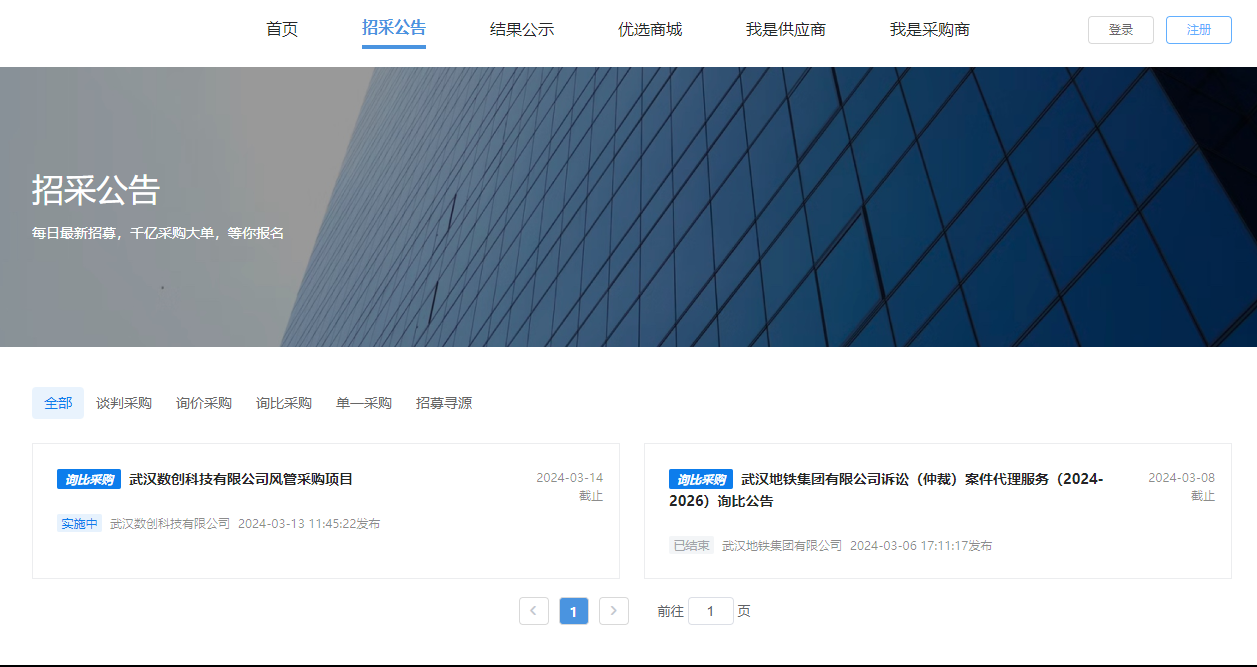Screen dimensions: 1257x667
Task: Select 我是采购商 in the top menu
Action: pyautogui.click(x=930, y=29)
